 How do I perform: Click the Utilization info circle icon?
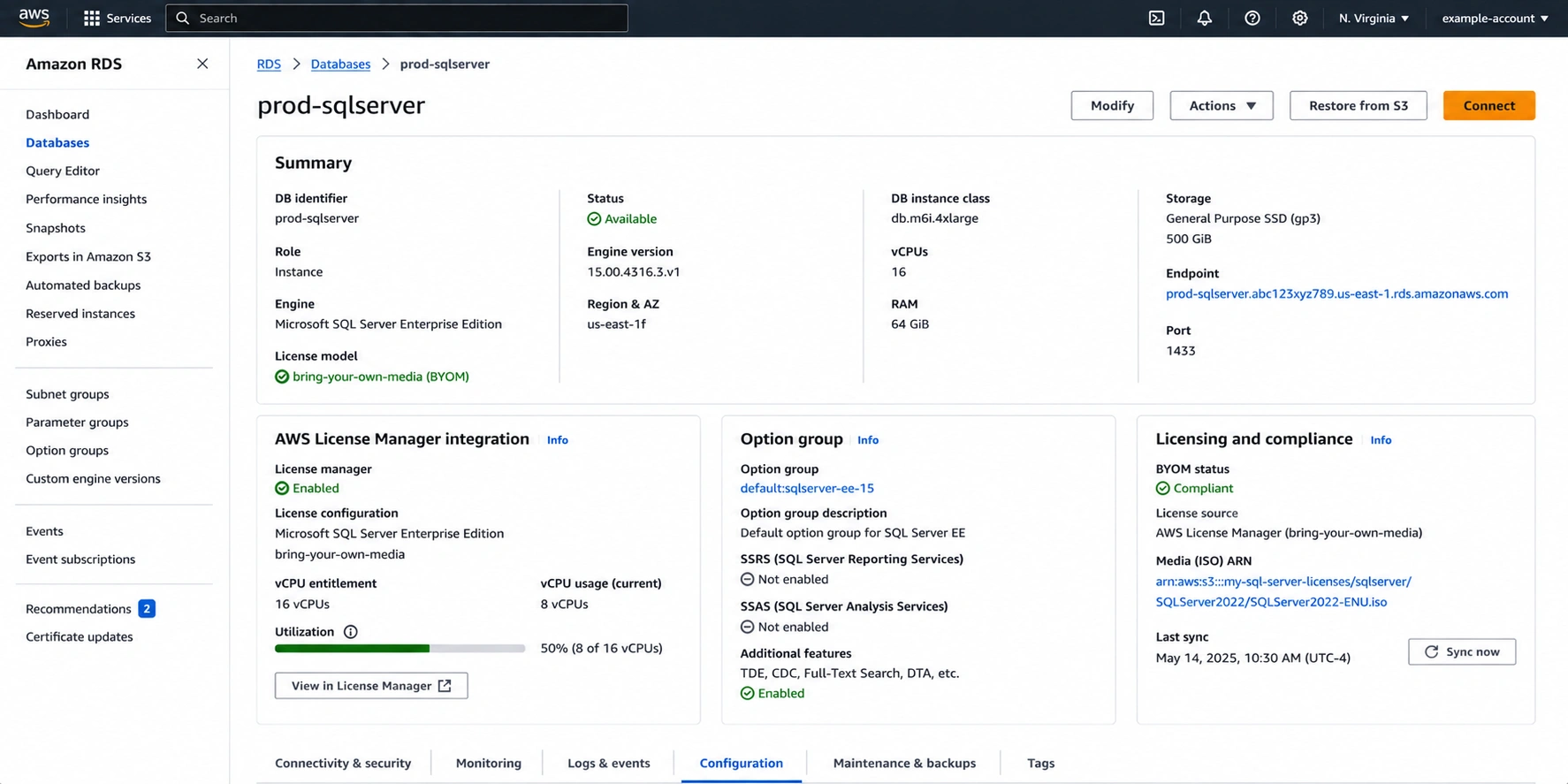click(x=350, y=632)
